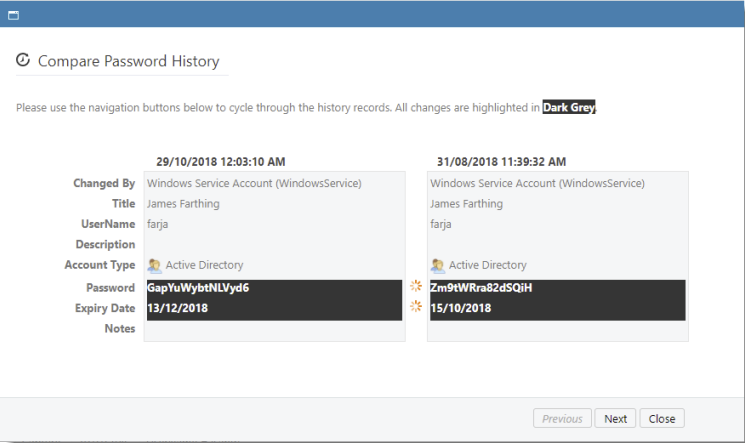Viewport: 745px width, 443px height.
Task: Close the Compare Password History dialog
Action: click(662, 418)
